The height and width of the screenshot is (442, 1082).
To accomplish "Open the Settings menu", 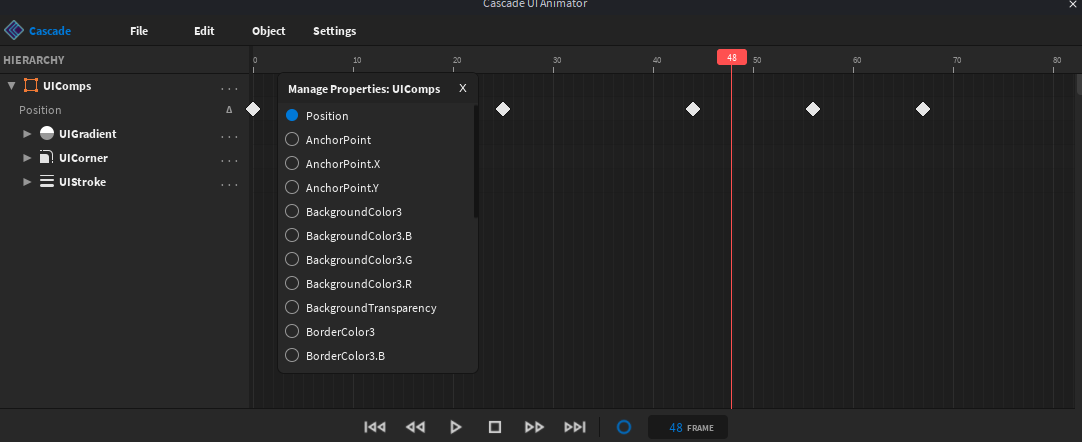I will pos(334,31).
